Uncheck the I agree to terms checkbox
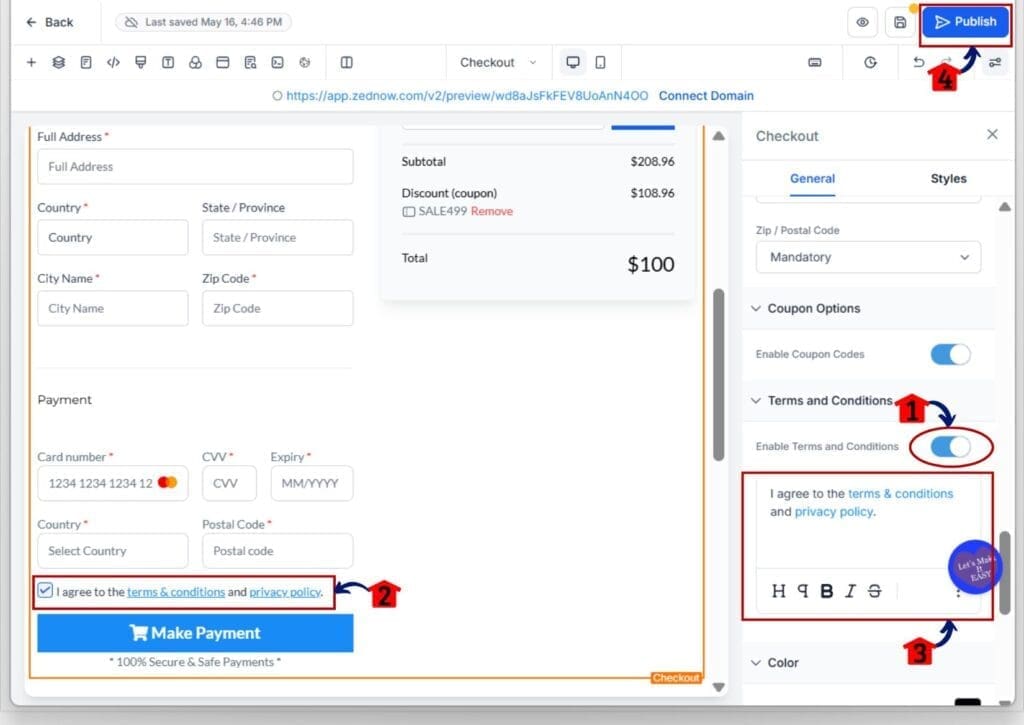This screenshot has width=1024, height=725. (45, 591)
